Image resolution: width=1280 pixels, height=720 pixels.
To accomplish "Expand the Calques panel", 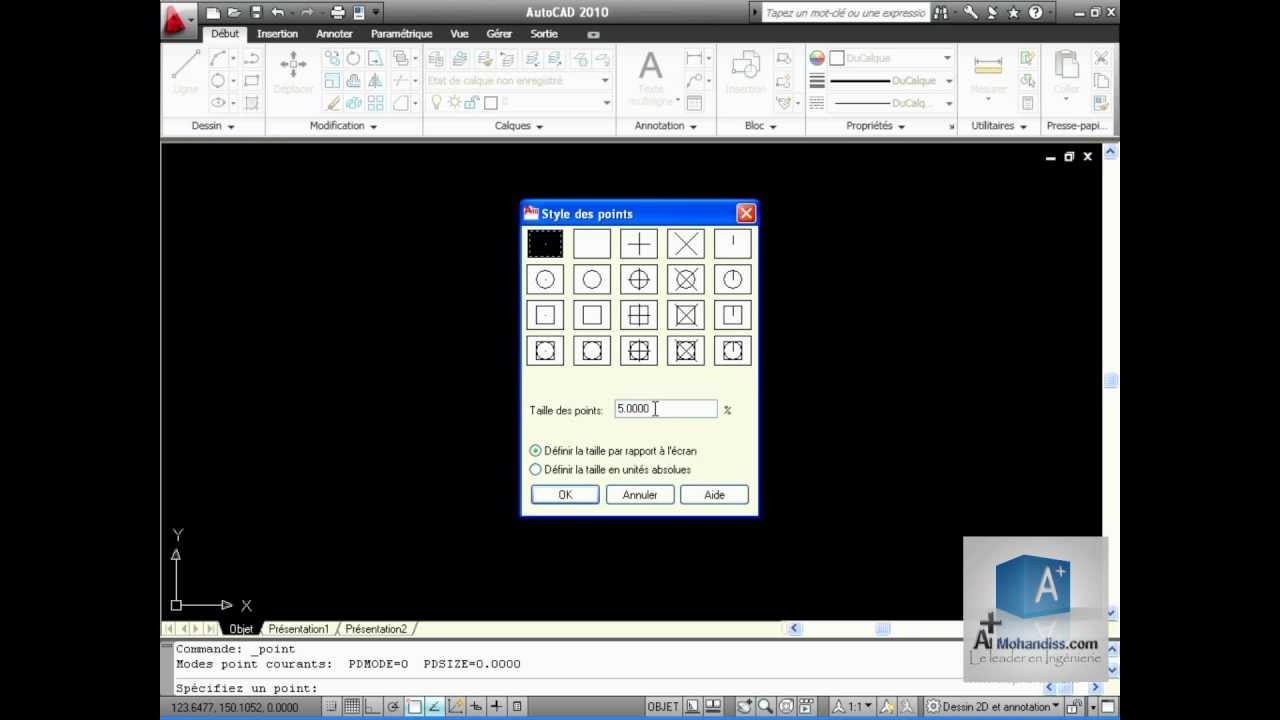I will click(x=519, y=126).
